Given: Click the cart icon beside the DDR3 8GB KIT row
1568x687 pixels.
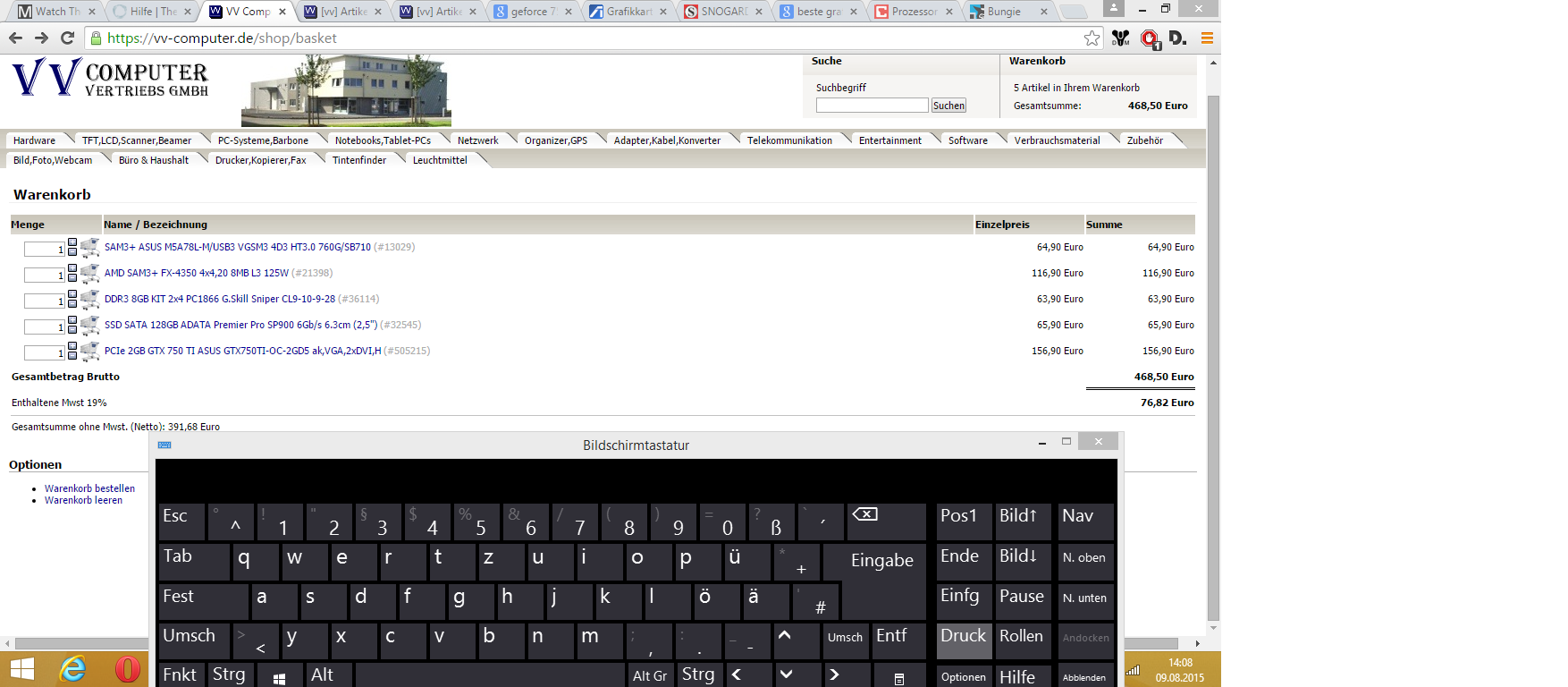Looking at the screenshot, I should pos(89,300).
